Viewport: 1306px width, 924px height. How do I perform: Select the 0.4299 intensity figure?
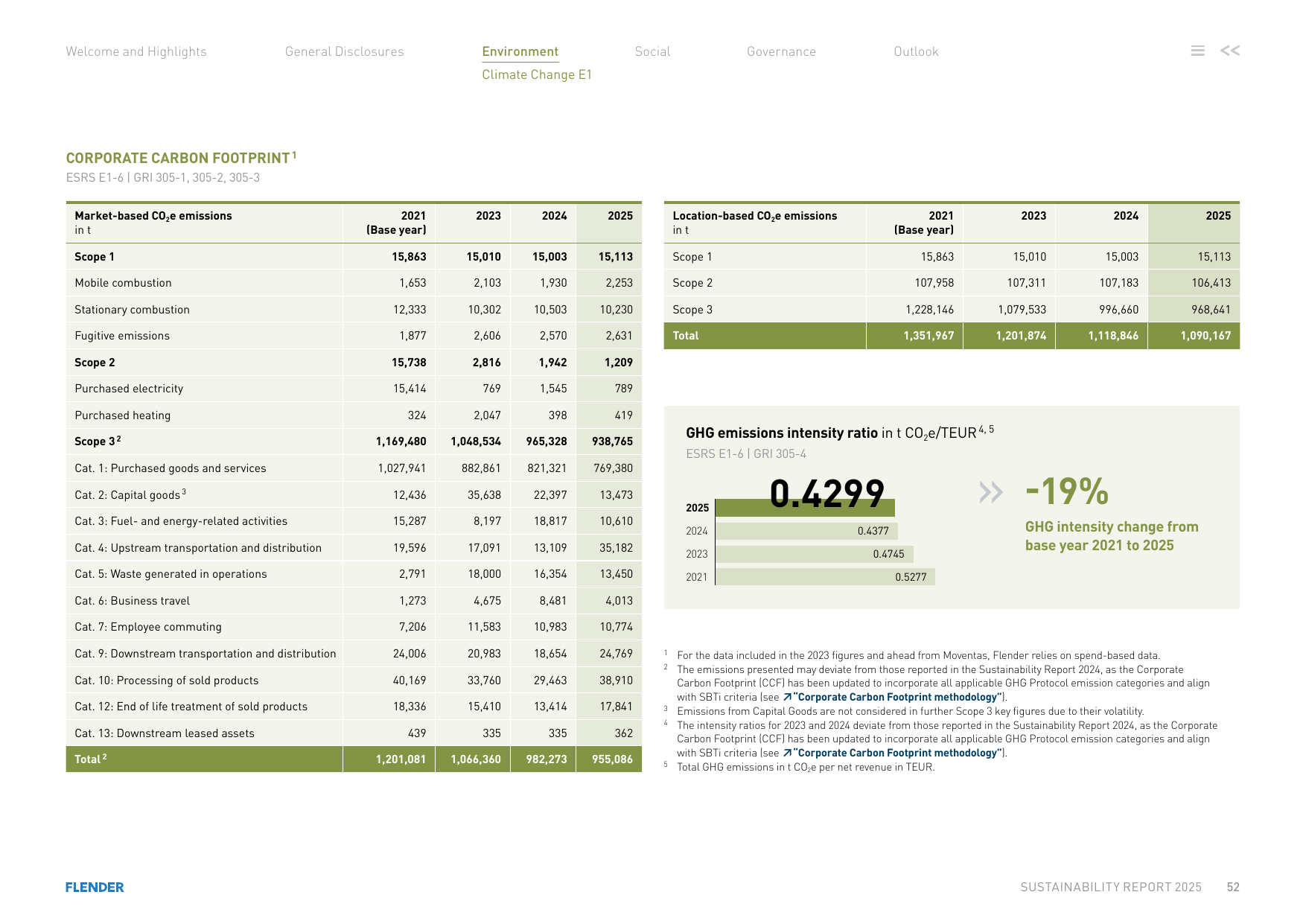coord(826,493)
